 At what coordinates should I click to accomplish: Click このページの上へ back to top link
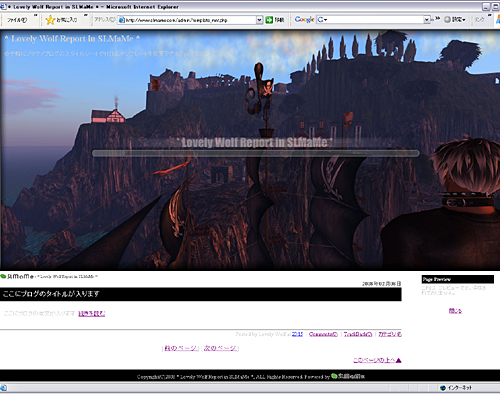[377, 360]
